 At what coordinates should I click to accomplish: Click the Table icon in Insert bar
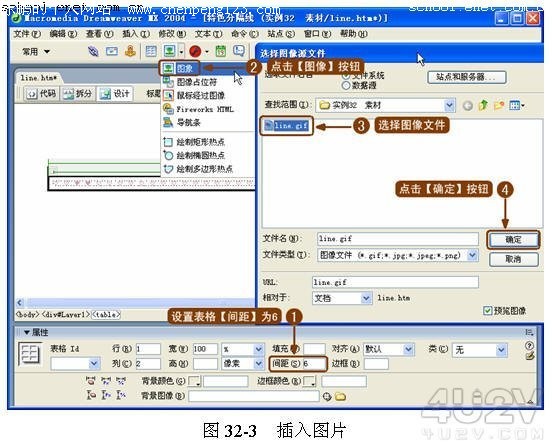(151, 52)
